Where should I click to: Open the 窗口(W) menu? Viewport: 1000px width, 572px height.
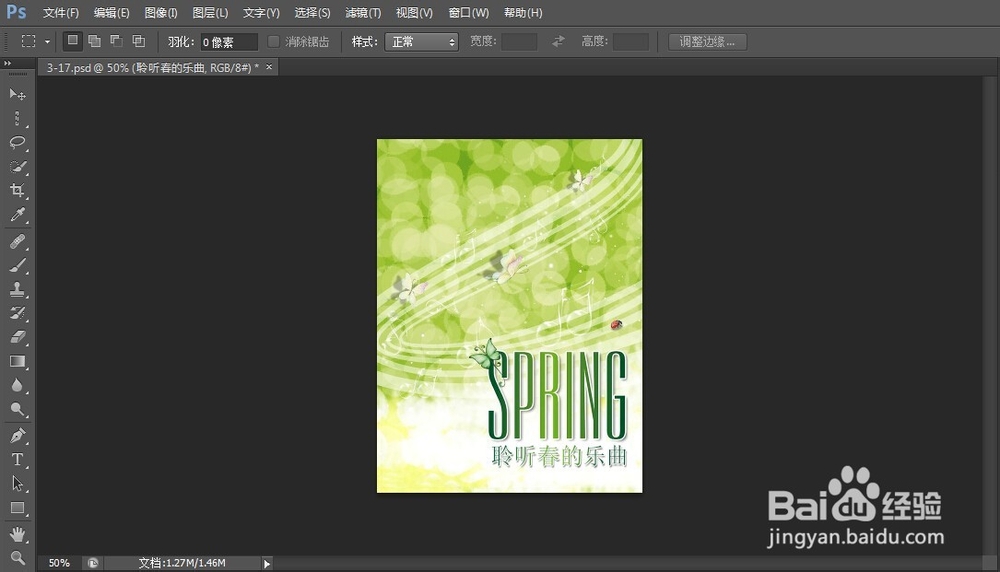tap(469, 13)
